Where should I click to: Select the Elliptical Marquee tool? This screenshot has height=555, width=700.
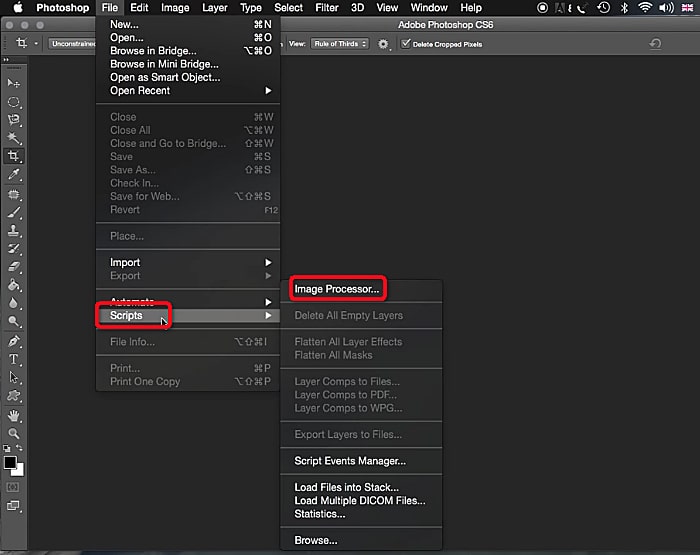point(13,102)
